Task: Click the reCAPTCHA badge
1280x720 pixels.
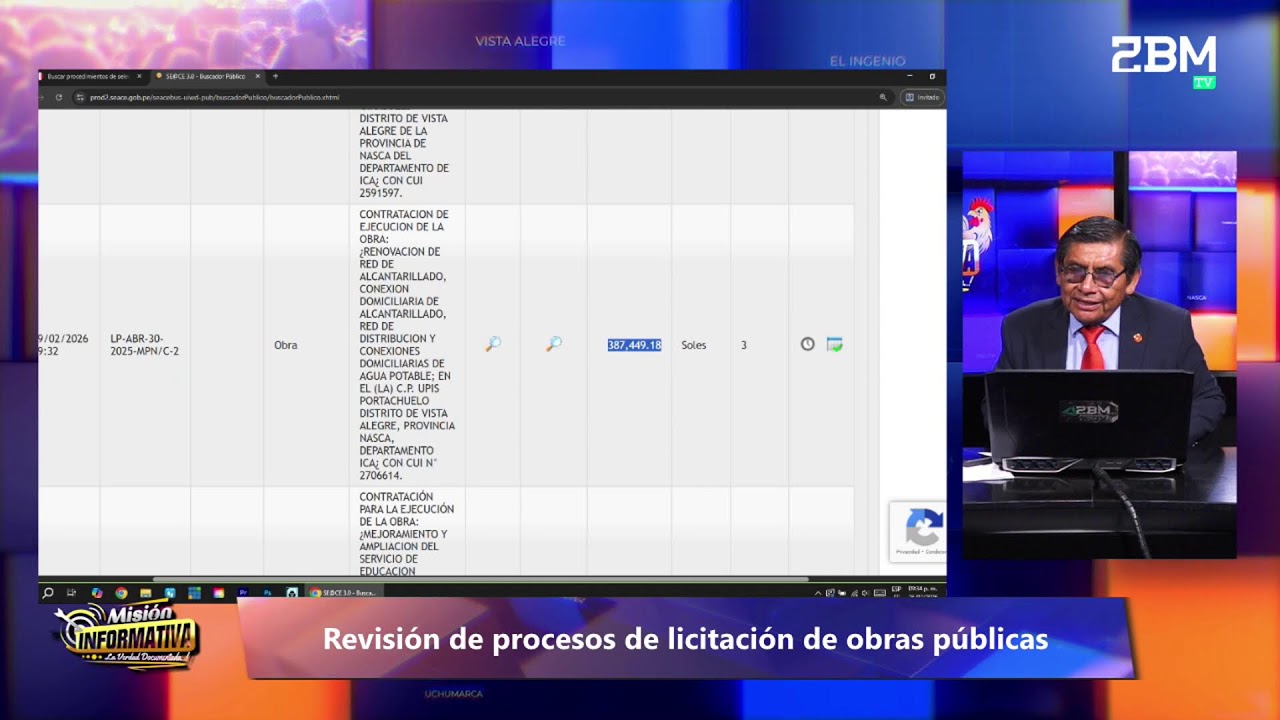Action: (x=917, y=531)
